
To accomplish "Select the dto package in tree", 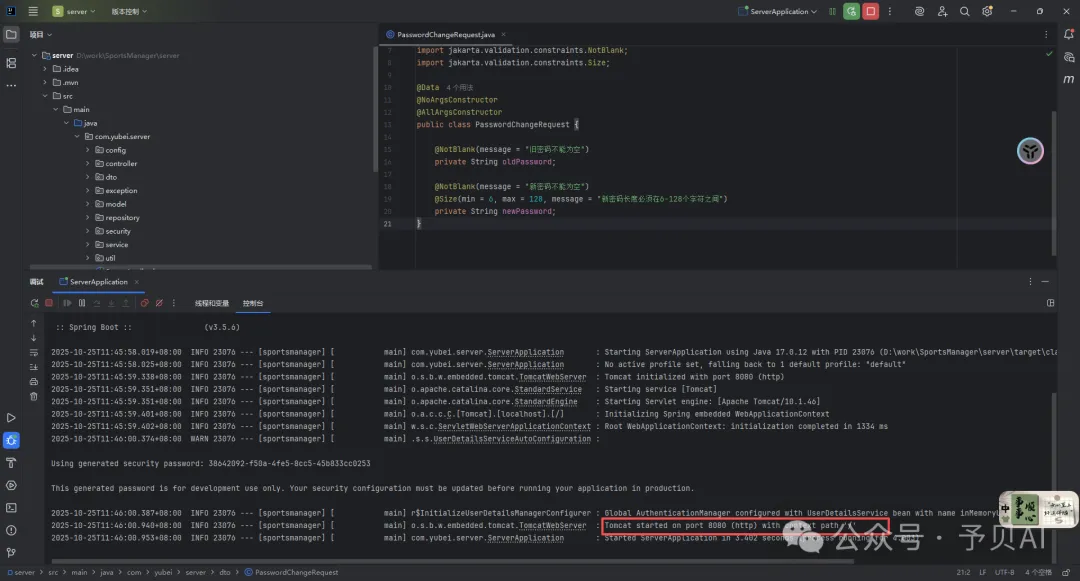I will [106, 177].
